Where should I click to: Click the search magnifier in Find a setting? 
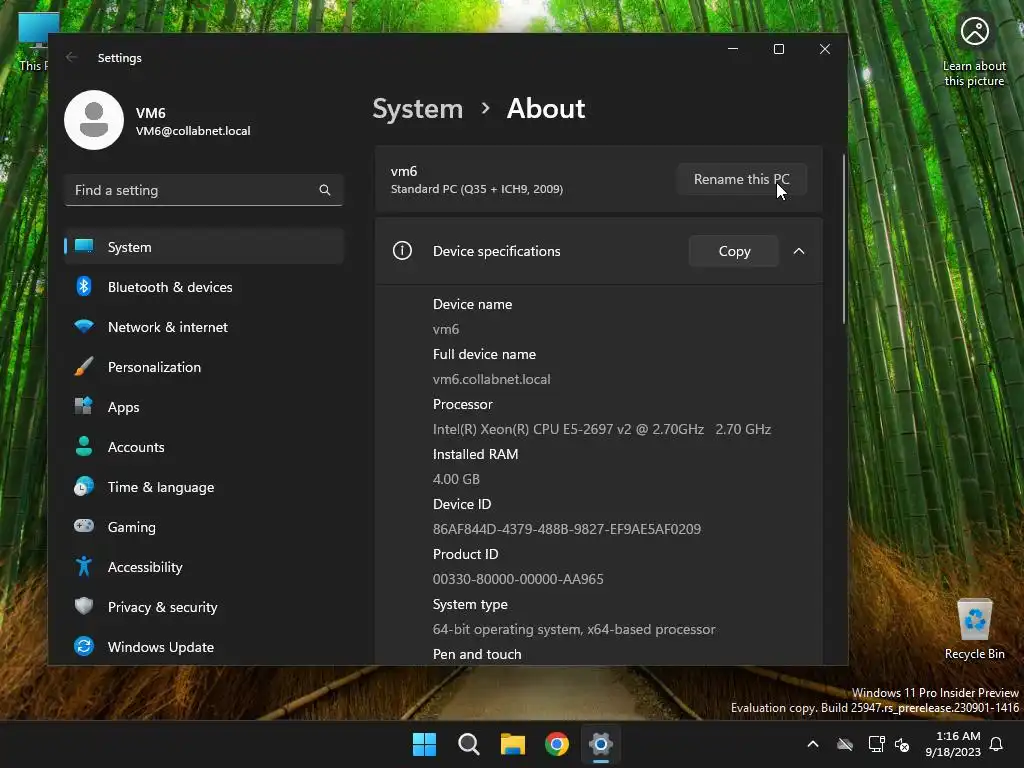pos(325,190)
